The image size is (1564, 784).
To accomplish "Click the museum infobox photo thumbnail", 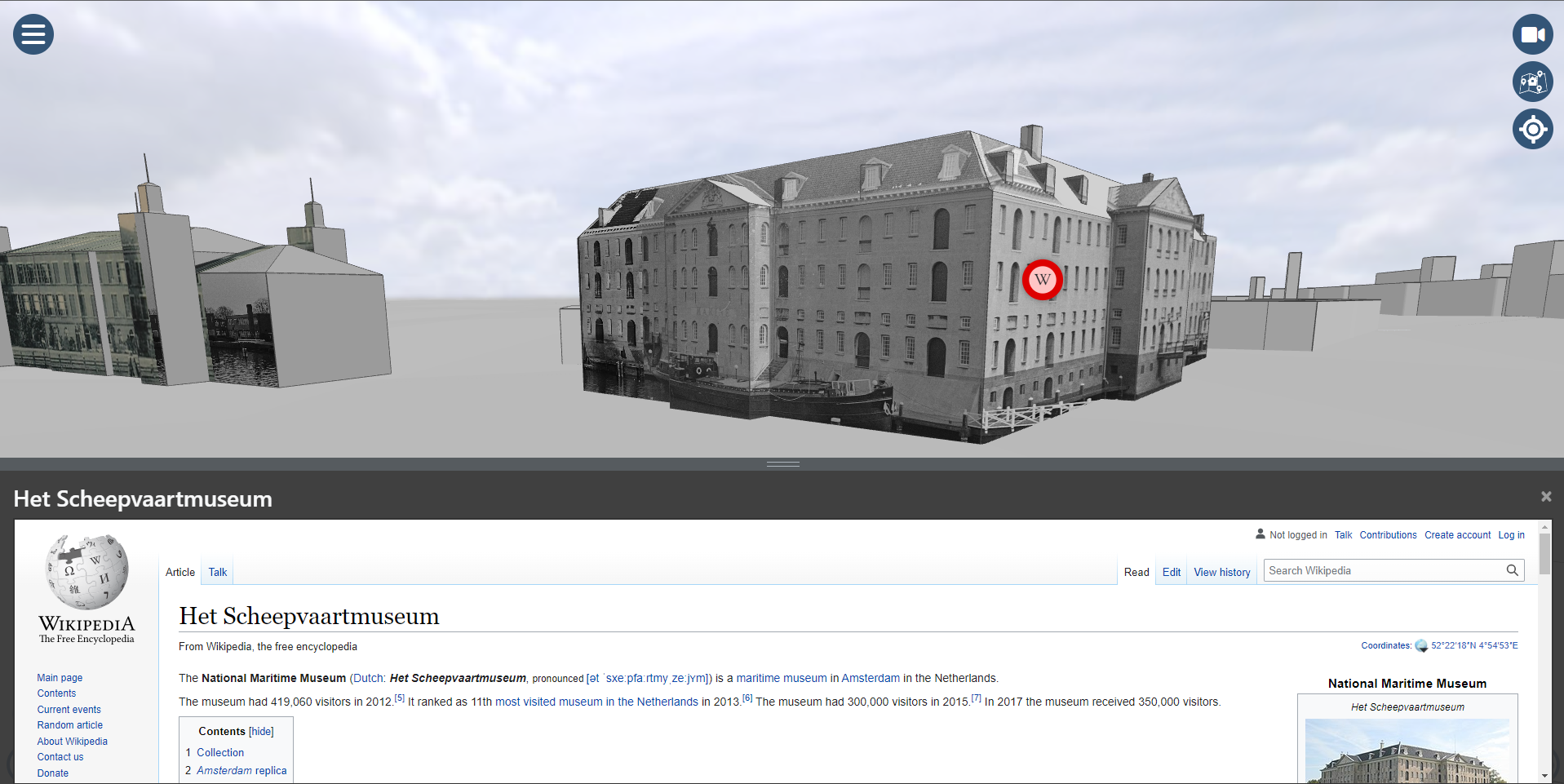I will click(x=1407, y=751).
